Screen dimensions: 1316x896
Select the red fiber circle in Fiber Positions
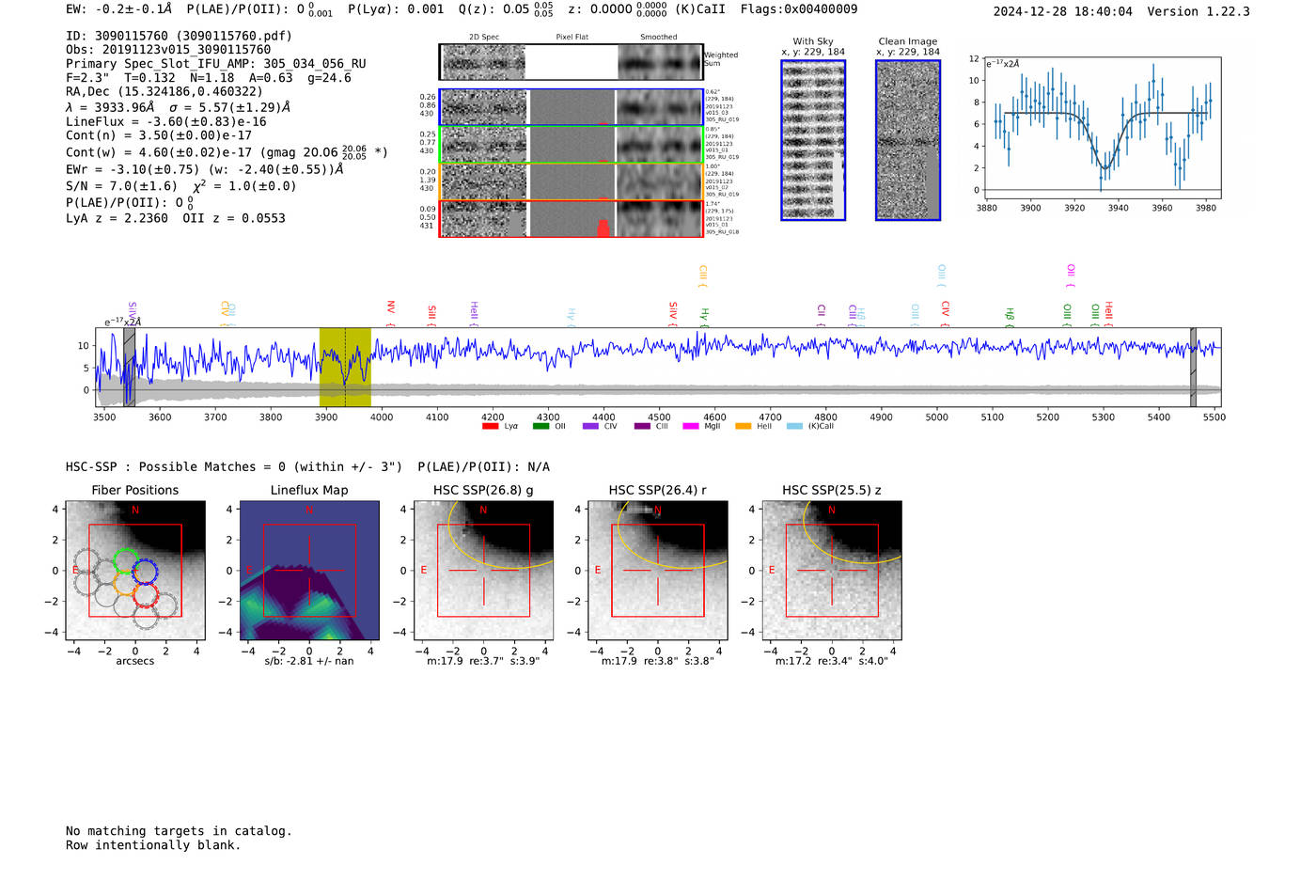click(x=144, y=594)
